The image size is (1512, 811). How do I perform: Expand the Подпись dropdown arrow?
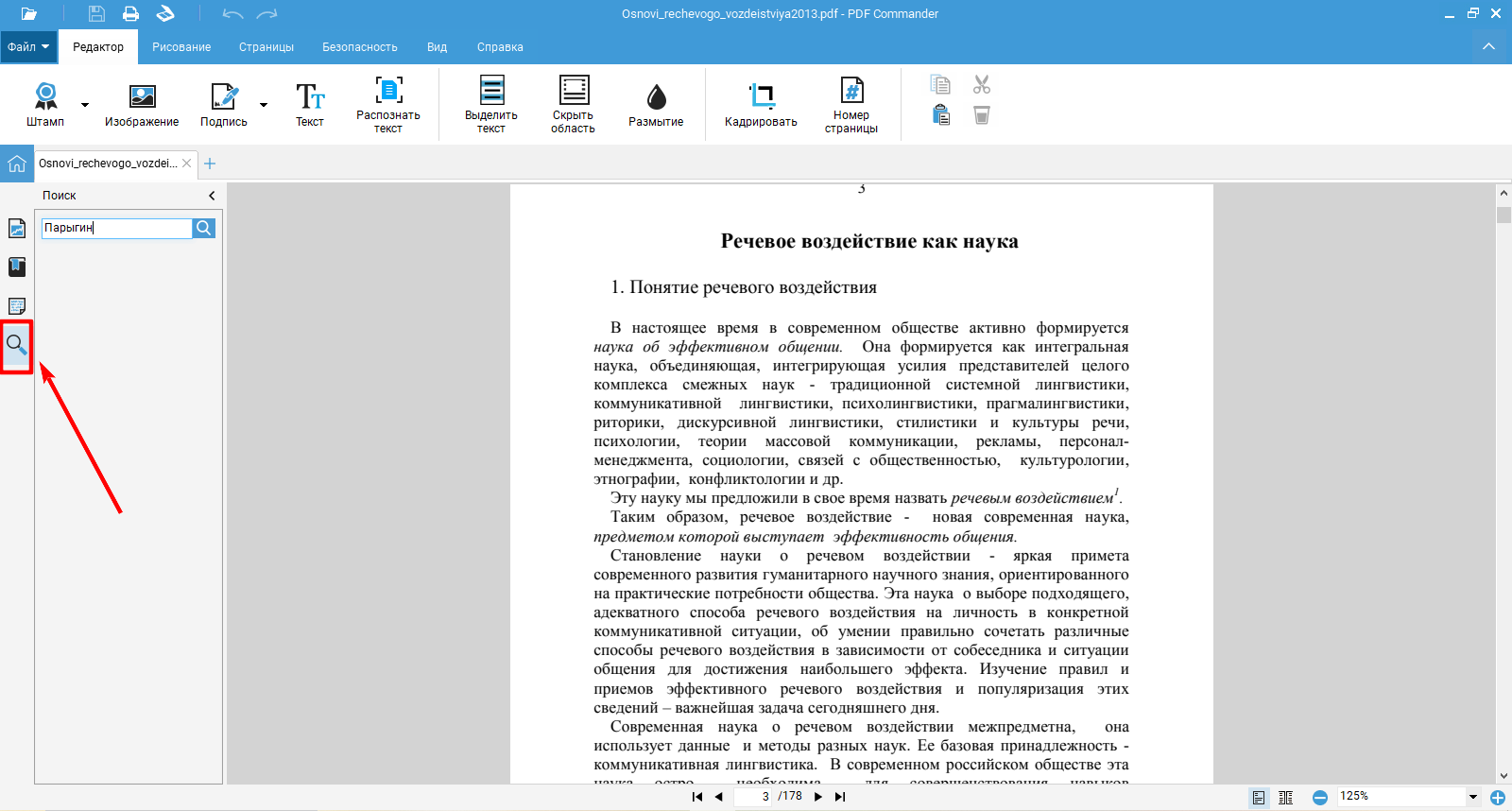(264, 105)
